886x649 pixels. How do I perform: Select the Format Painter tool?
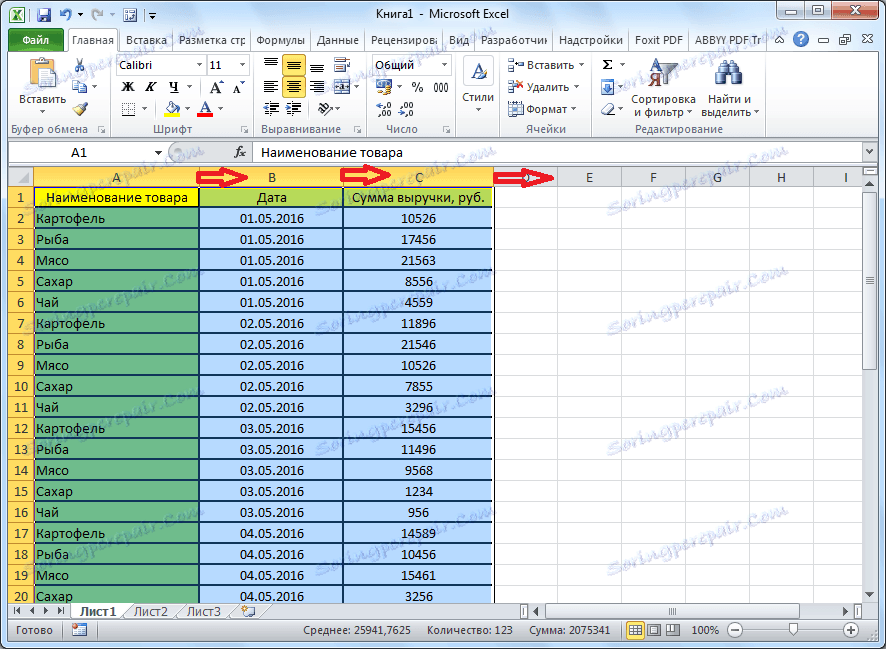coord(81,107)
